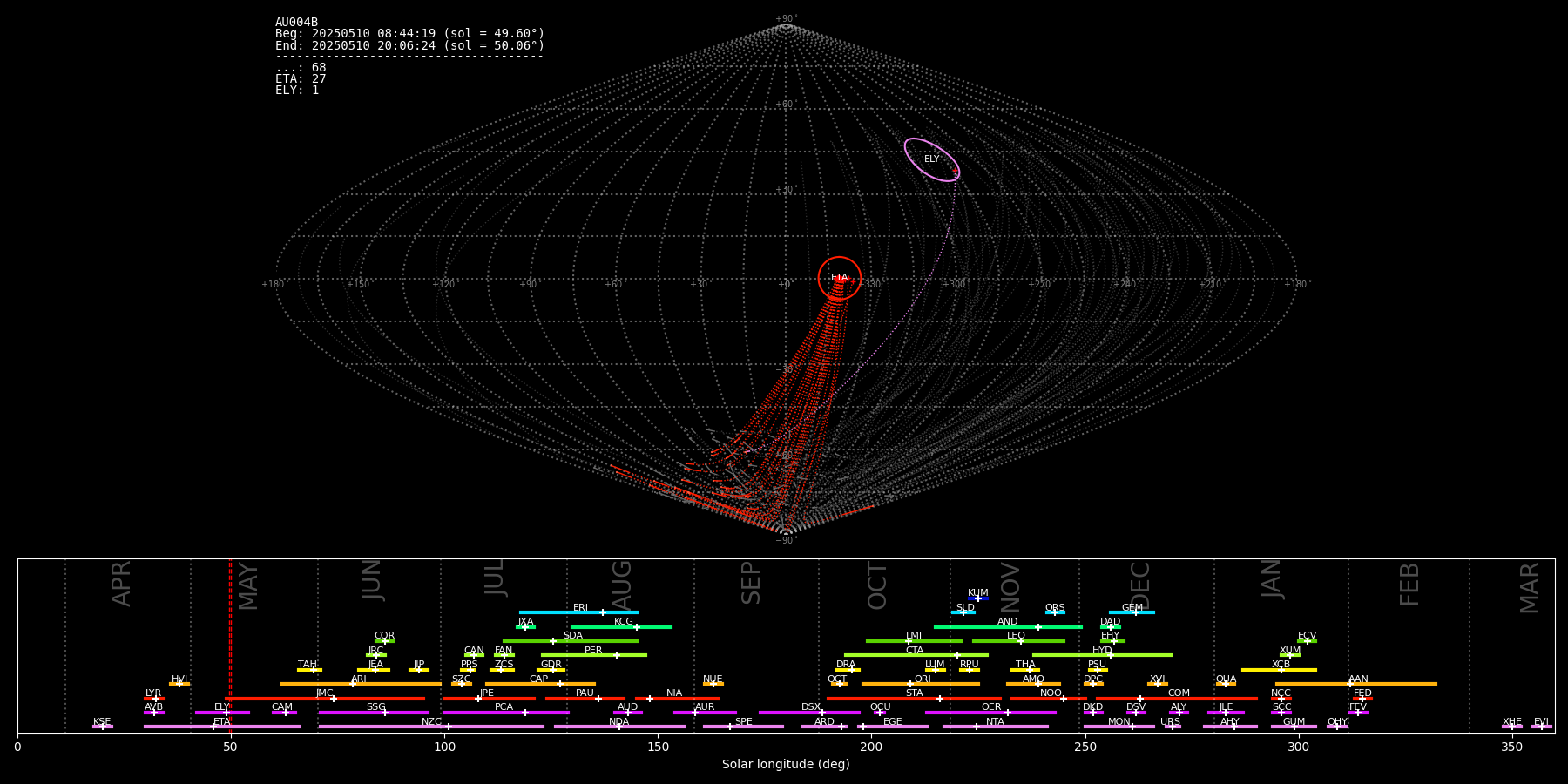Image resolution: width=1568 pixels, height=784 pixels.
Task: Click the ERI cyan shower bar
Action: (x=578, y=612)
